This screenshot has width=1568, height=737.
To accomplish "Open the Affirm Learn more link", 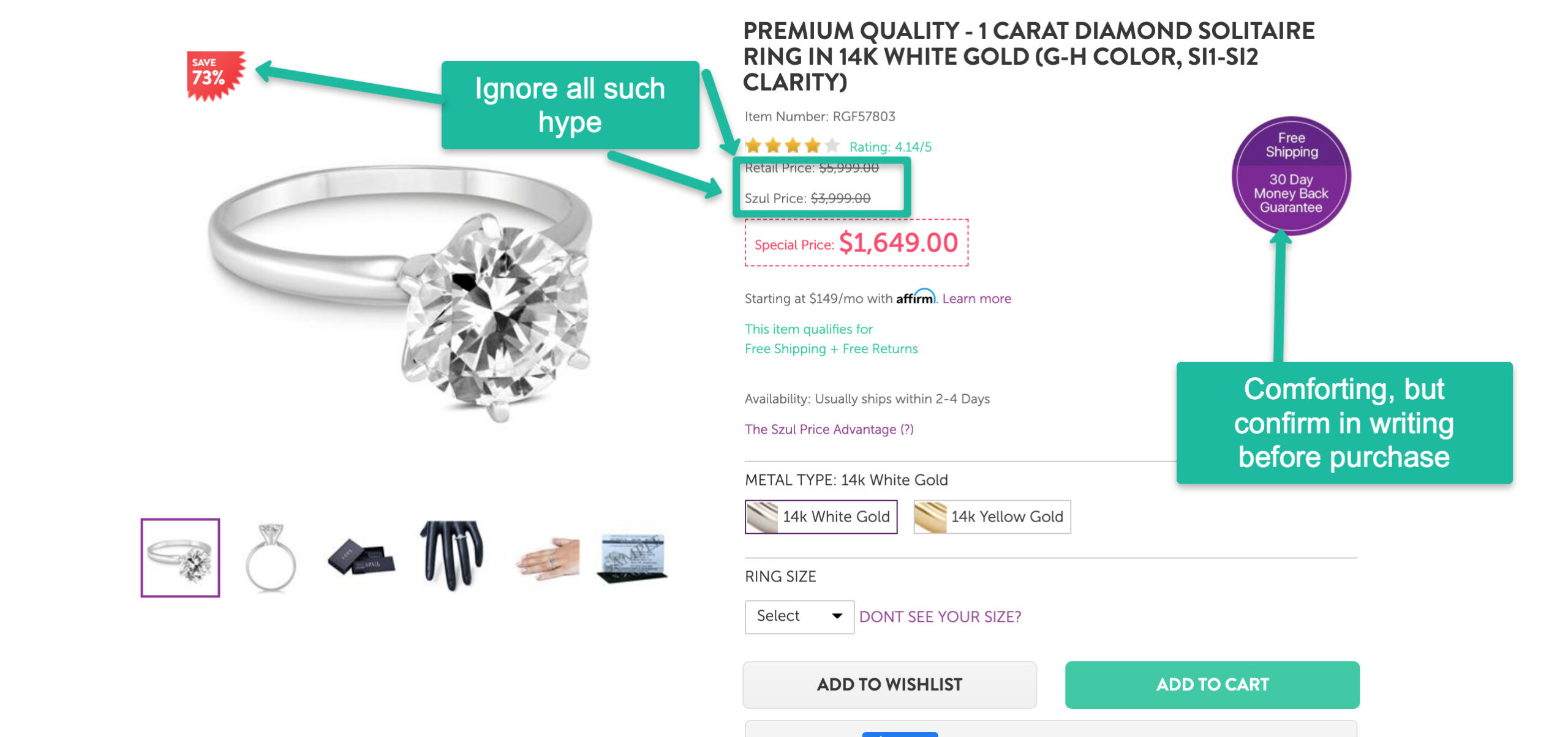I will [976, 299].
